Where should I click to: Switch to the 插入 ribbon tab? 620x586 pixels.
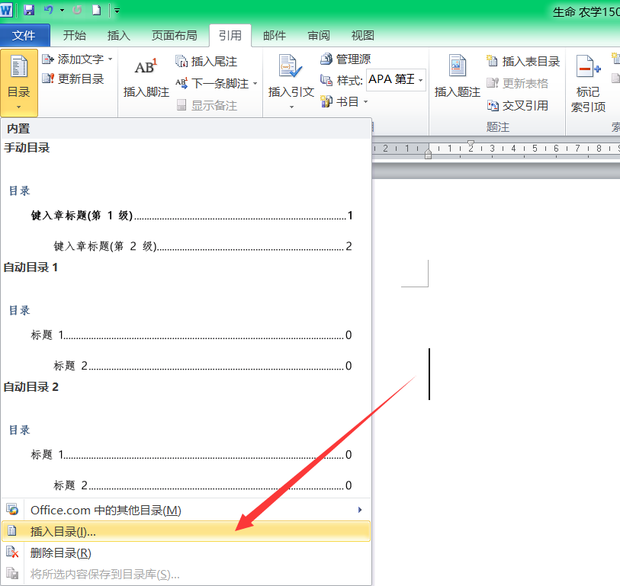(119, 36)
